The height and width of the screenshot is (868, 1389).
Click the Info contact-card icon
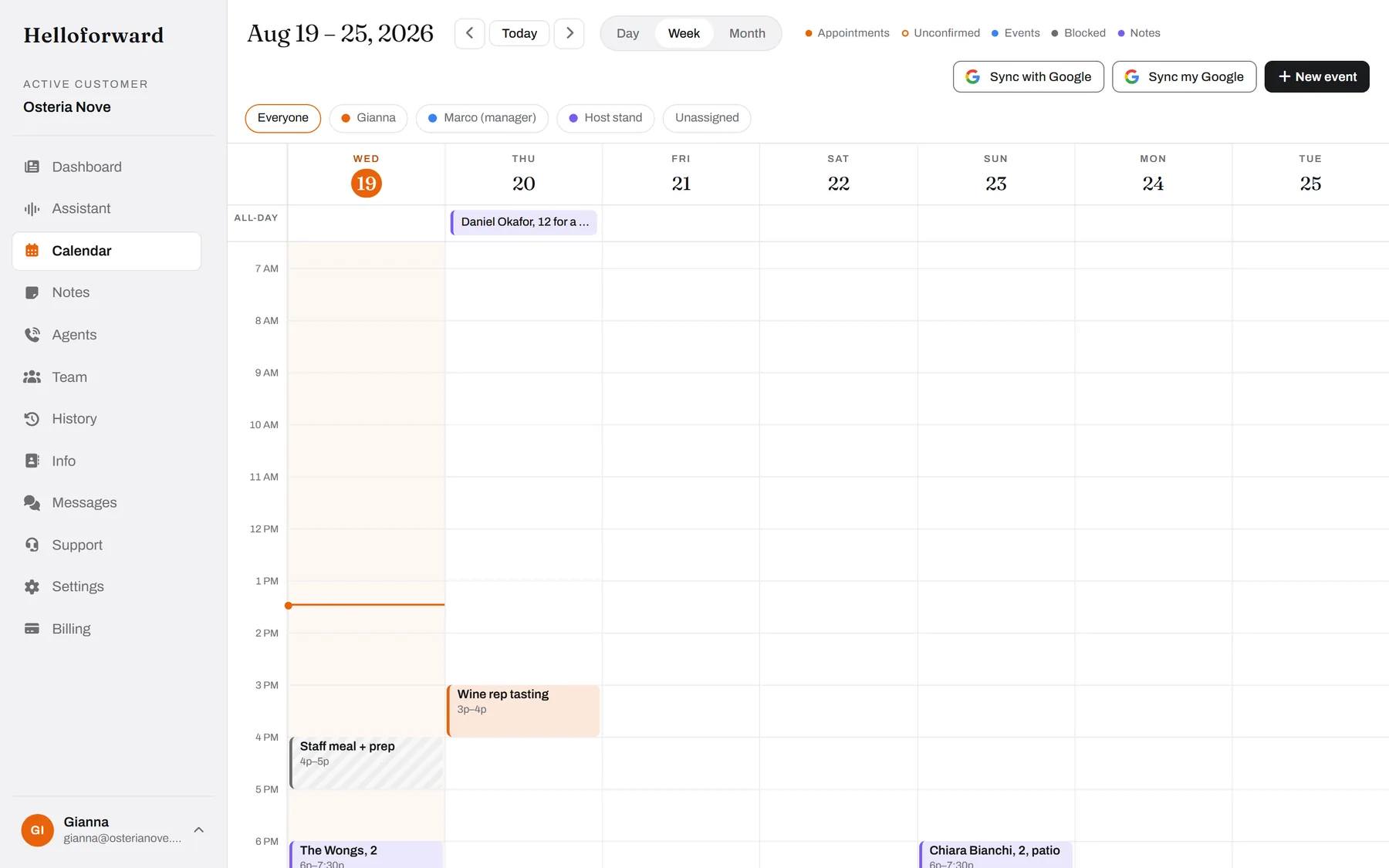pos(32,461)
